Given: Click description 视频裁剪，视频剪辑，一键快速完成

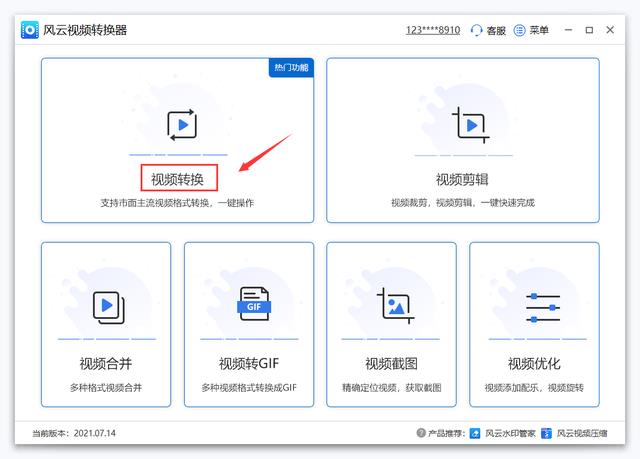Looking at the screenshot, I should click(463, 203).
